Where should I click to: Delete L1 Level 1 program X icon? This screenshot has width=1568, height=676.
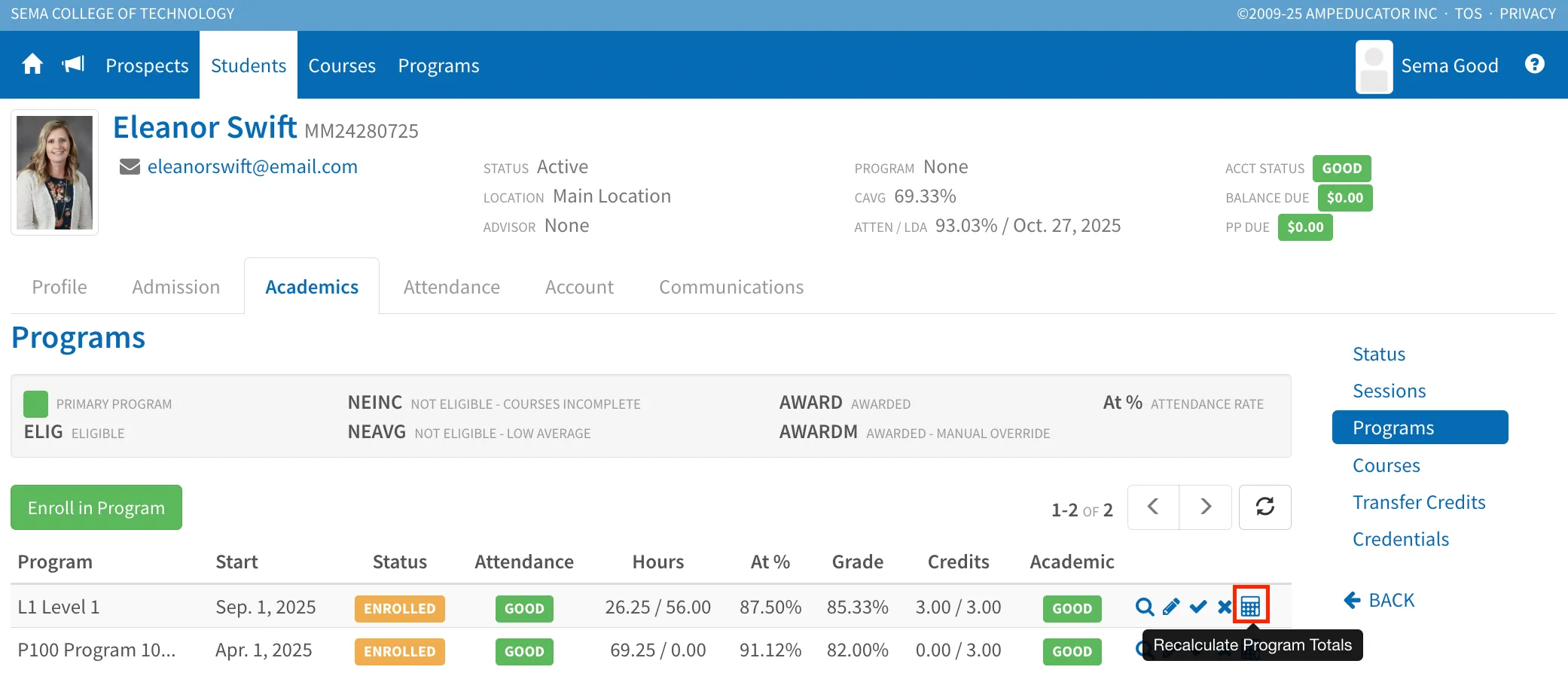click(1225, 607)
